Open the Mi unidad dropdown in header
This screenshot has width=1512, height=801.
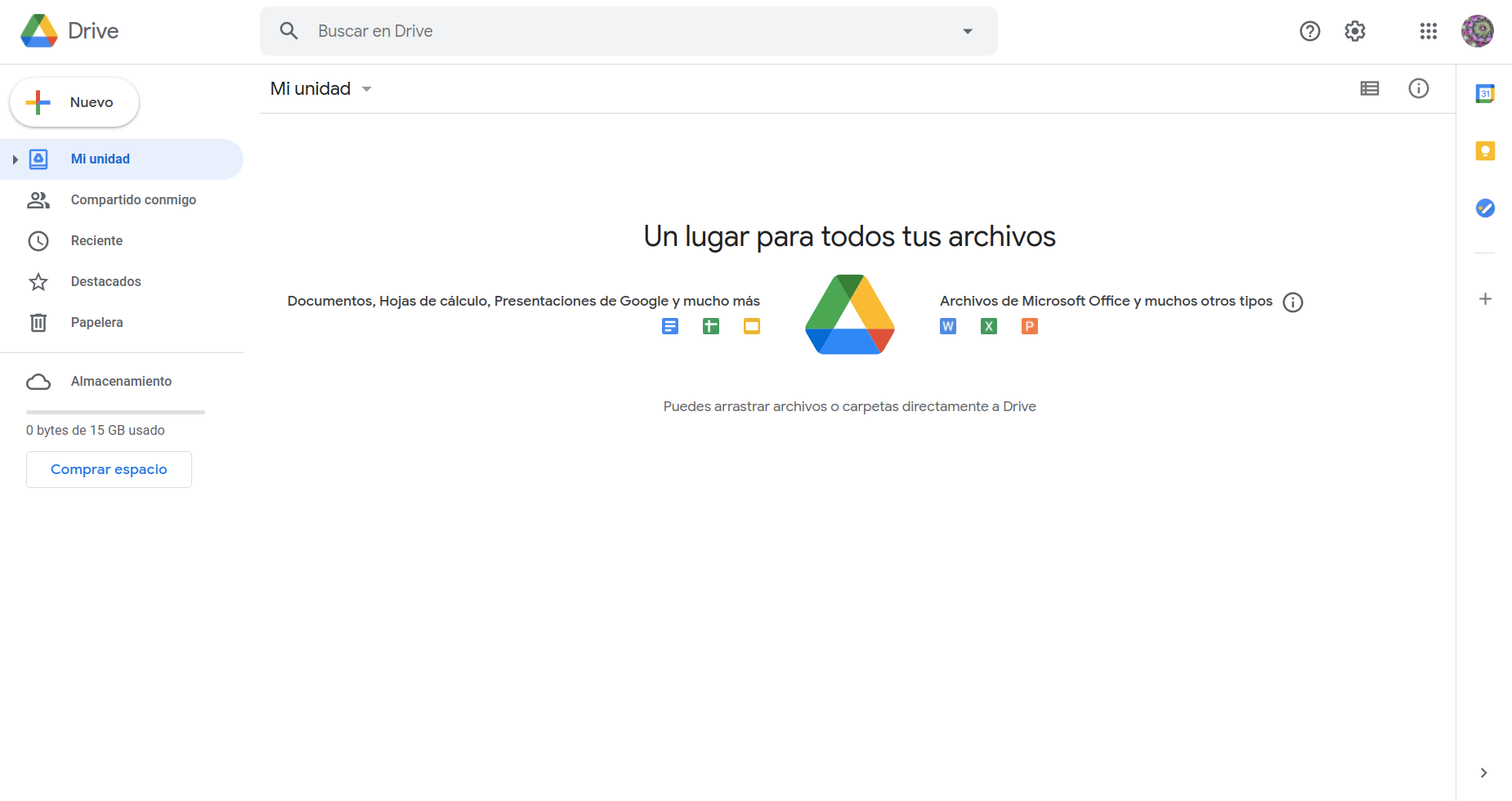tap(321, 88)
